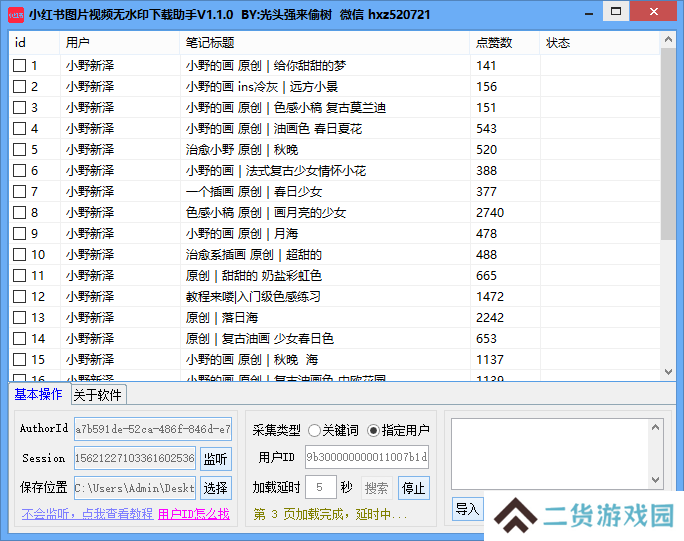This screenshot has width=684, height=541.
Task: Check the box for row 10
Action: coord(19,254)
